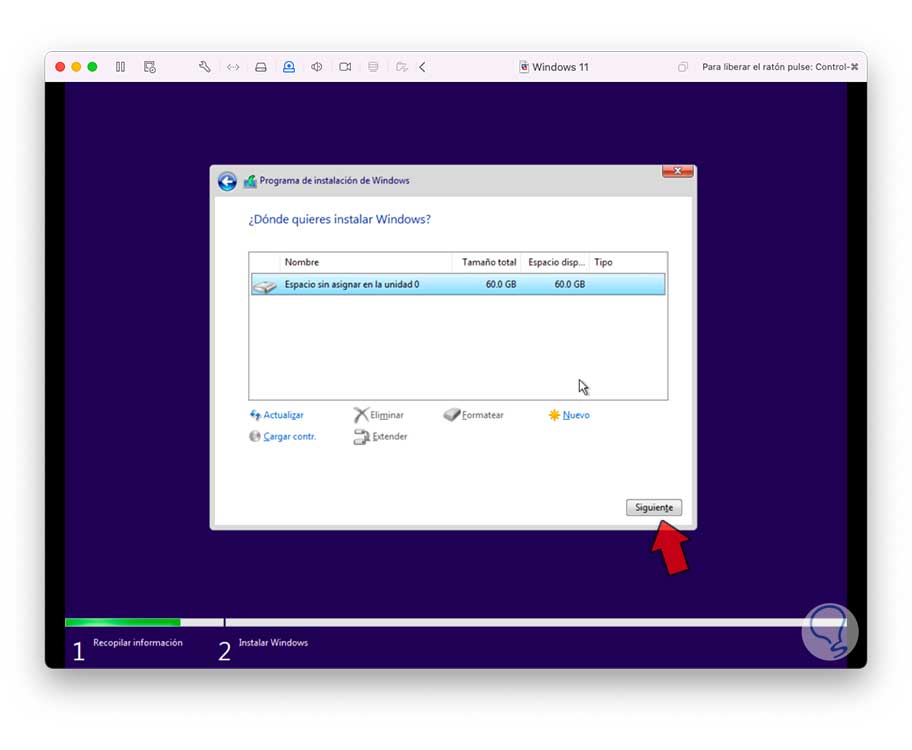
Task: Pause the virtual machine
Action: (x=120, y=67)
